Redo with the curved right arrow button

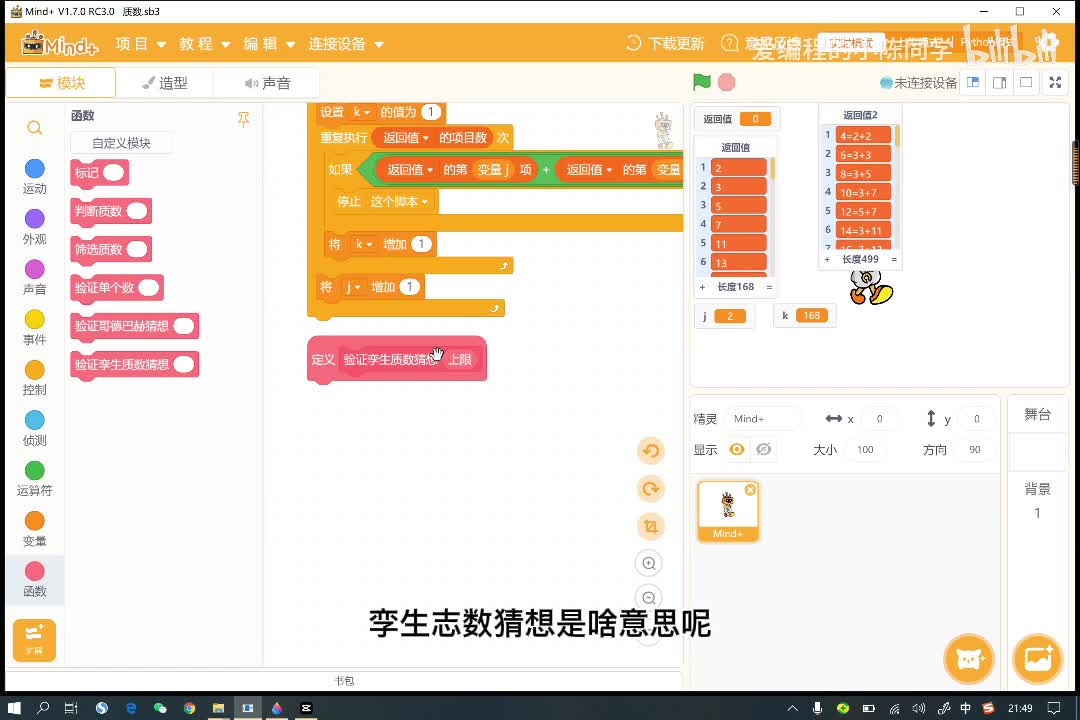(650, 488)
